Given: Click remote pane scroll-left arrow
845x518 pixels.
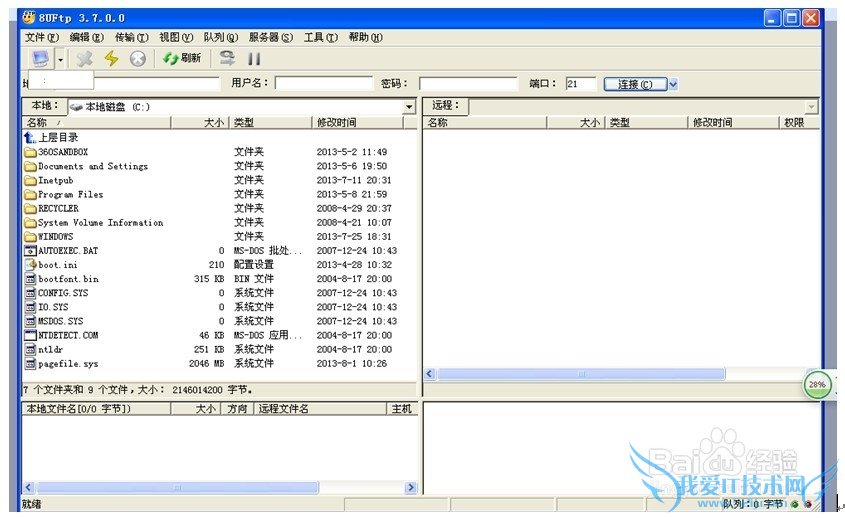Looking at the screenshot, I should click(430, 374).
